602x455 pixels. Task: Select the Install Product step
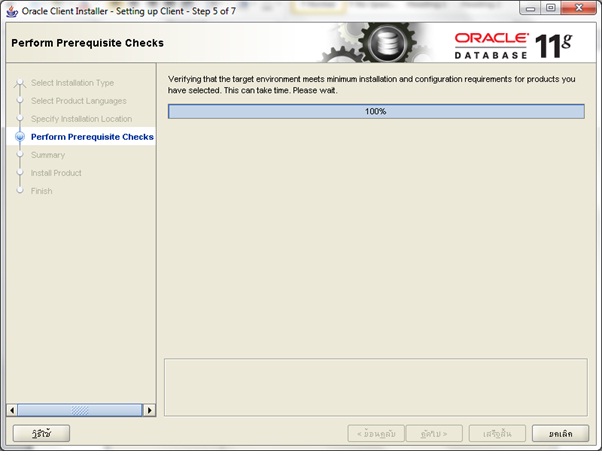(x=56, y=173)
